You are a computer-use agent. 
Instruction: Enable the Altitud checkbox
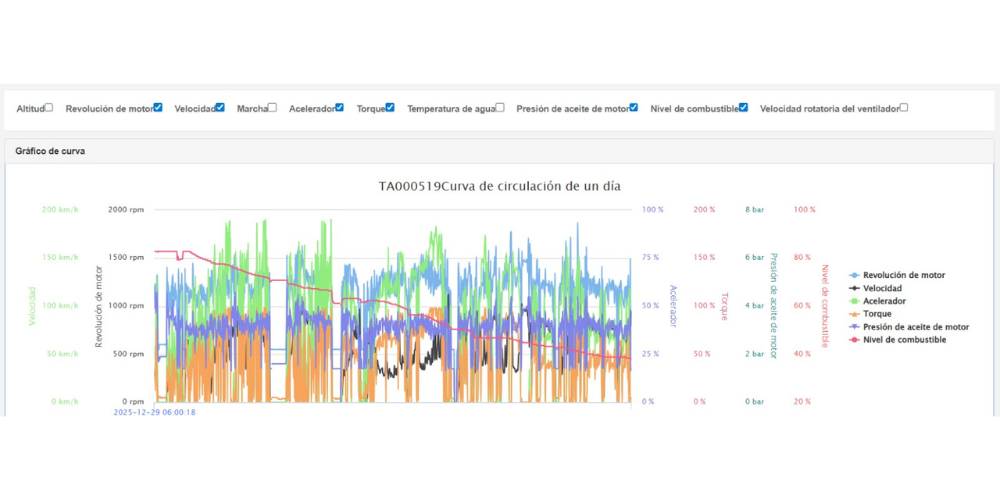tap(49, 108)
